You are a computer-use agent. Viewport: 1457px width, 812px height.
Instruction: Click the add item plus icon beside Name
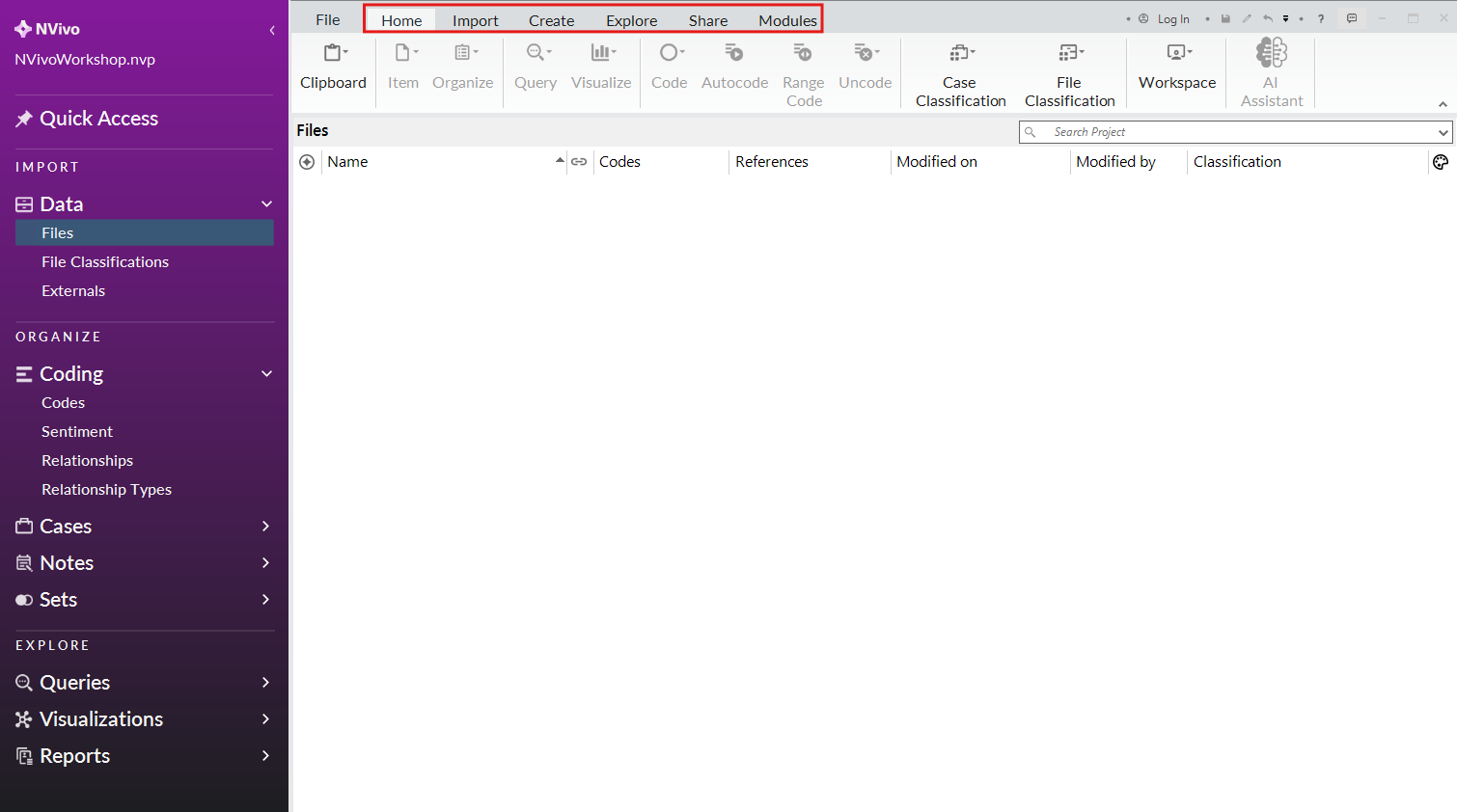pyautogui.click(x=307, y=162)
